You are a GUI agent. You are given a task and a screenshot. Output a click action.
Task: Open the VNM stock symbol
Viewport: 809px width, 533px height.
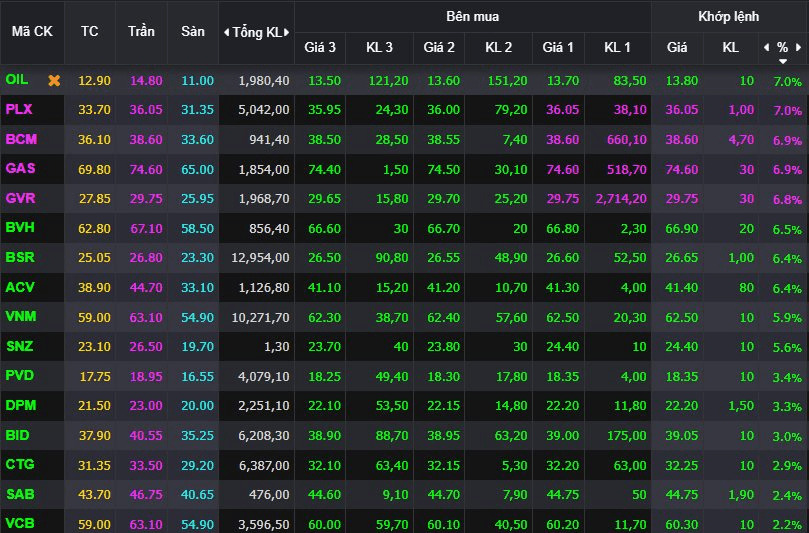click(x=21, y=316)
